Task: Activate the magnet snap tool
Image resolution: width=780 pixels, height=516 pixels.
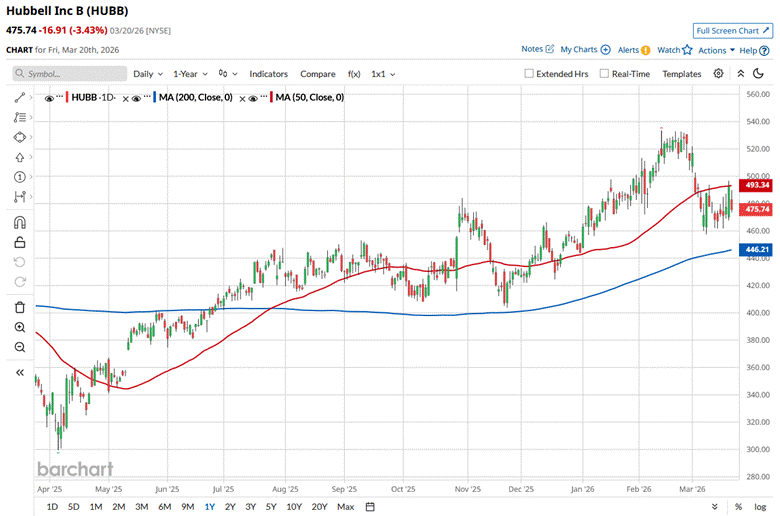Action: (20, 222)
